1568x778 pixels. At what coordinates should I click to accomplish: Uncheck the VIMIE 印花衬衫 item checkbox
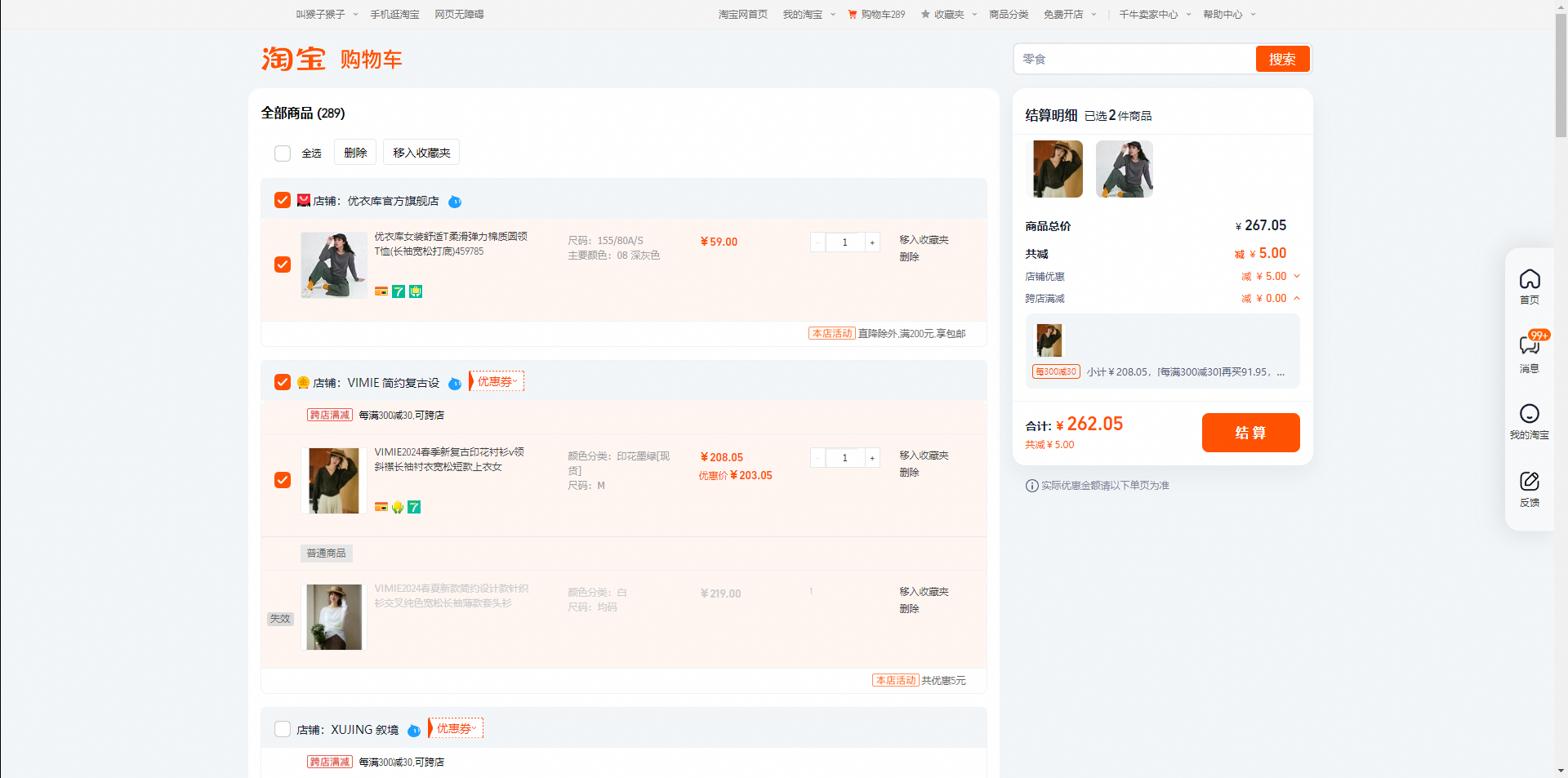coord(283,480)
